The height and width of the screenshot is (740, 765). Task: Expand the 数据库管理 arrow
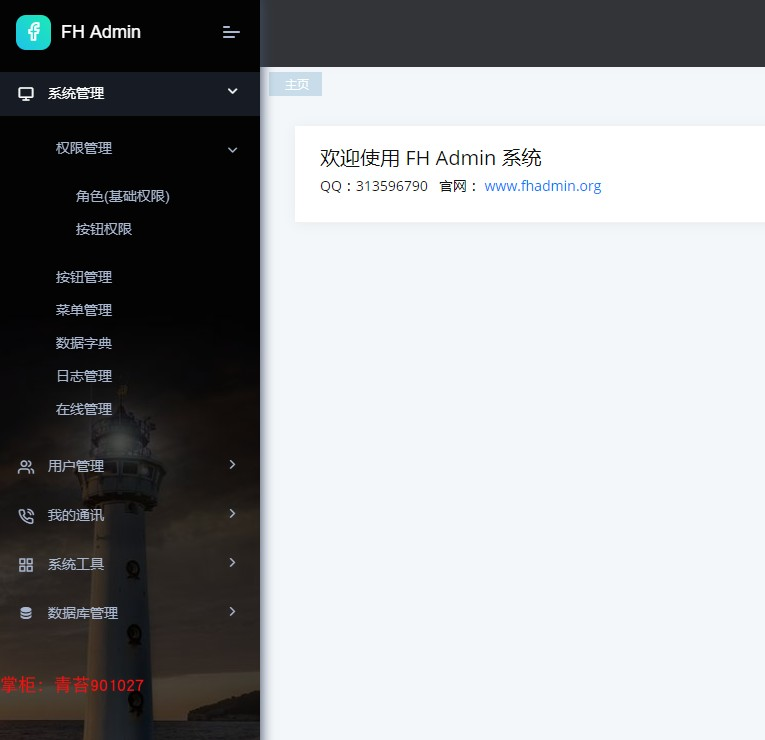(x=232, y=611)
